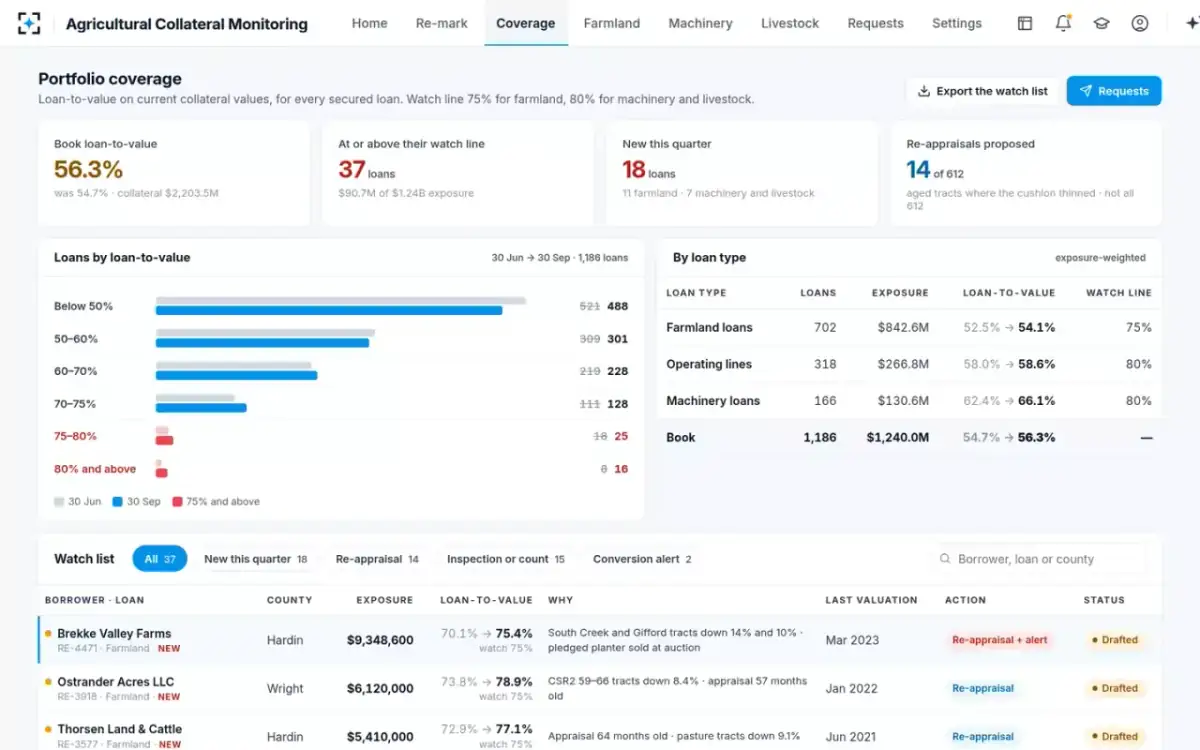
Task: Open the graduation cap learning icon
Action: point(1101,23)
